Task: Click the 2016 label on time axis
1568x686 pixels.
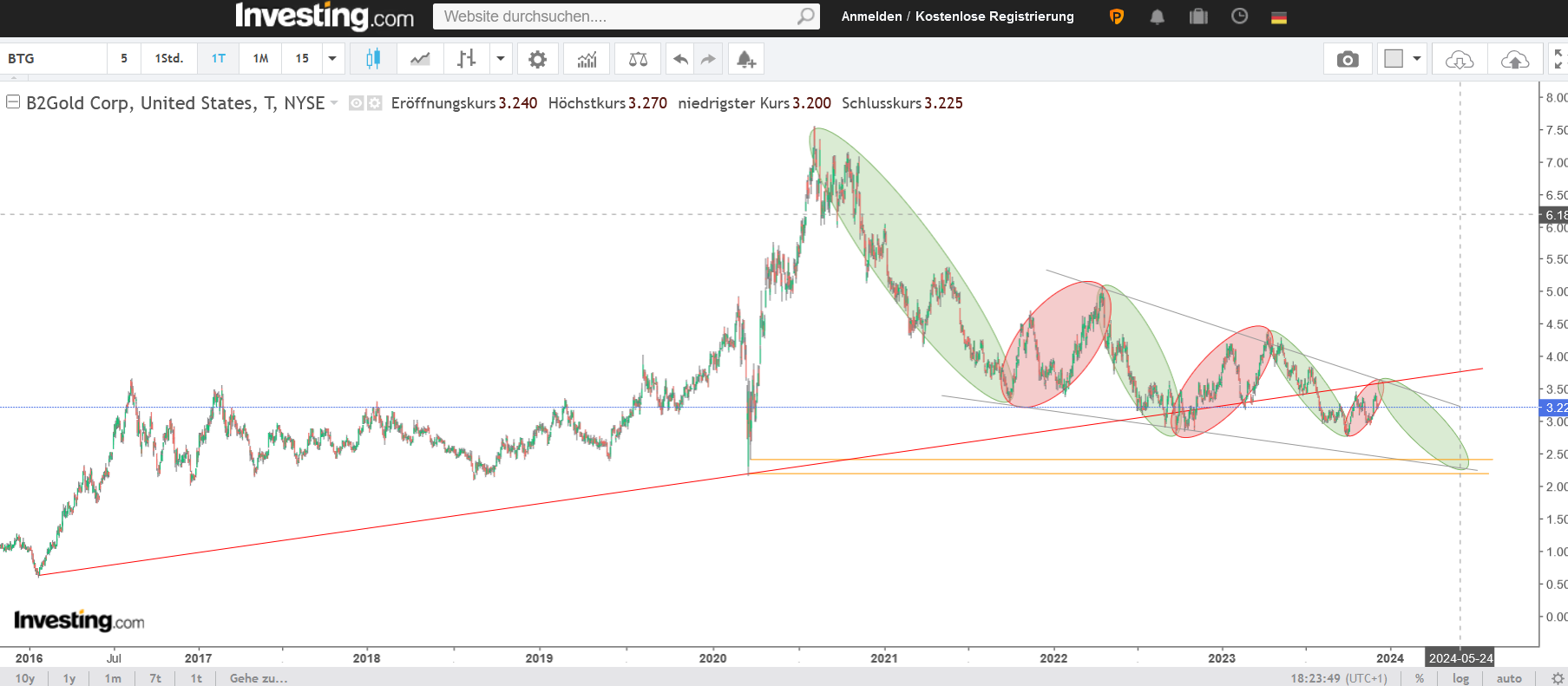Action: click(x=29, y=658)
